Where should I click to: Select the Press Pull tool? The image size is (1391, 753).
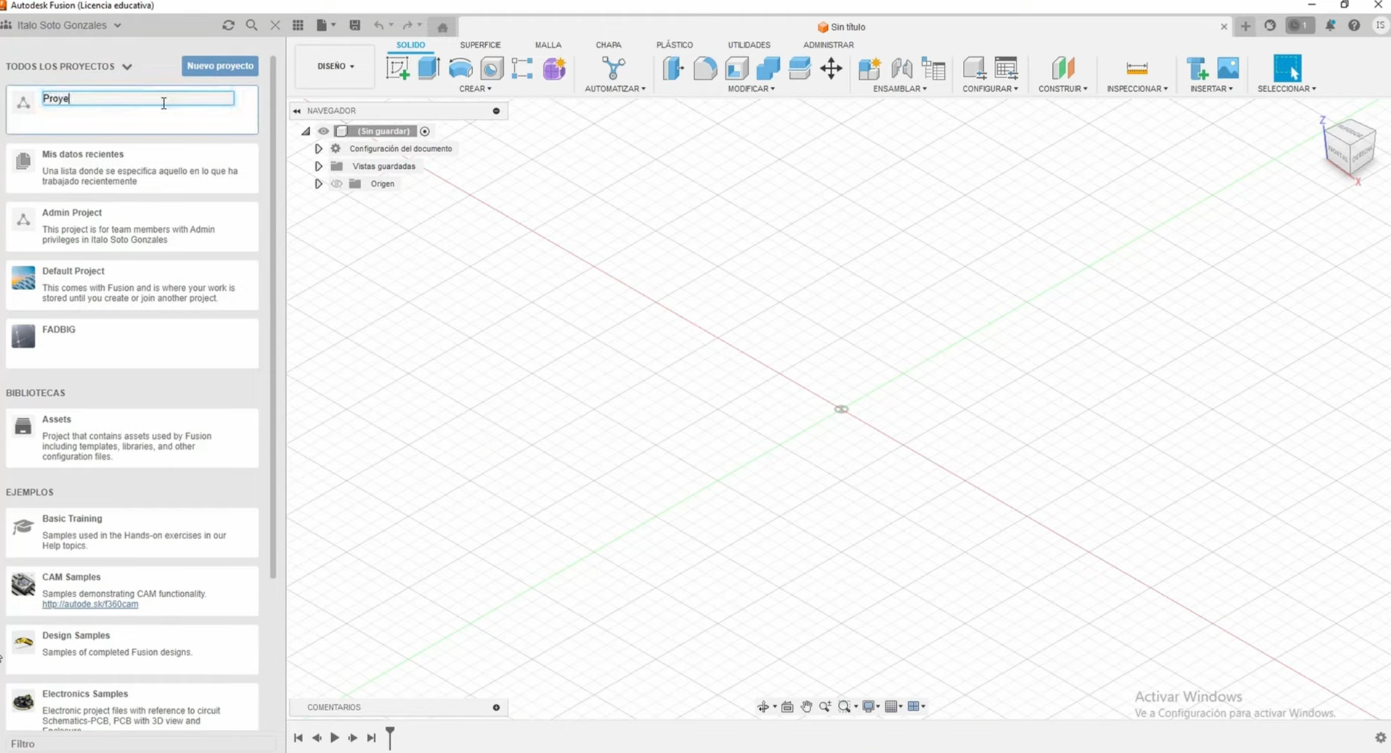[x=674, y=68]
